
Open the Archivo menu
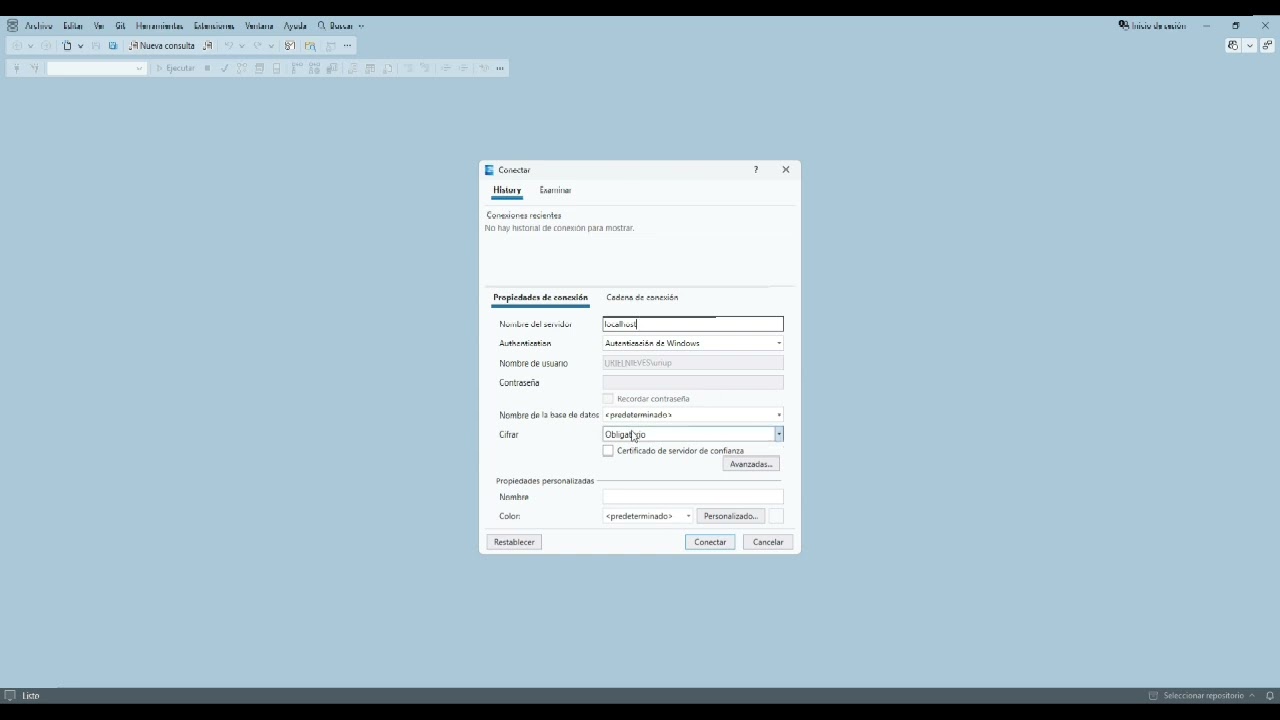tap(38, 26)
